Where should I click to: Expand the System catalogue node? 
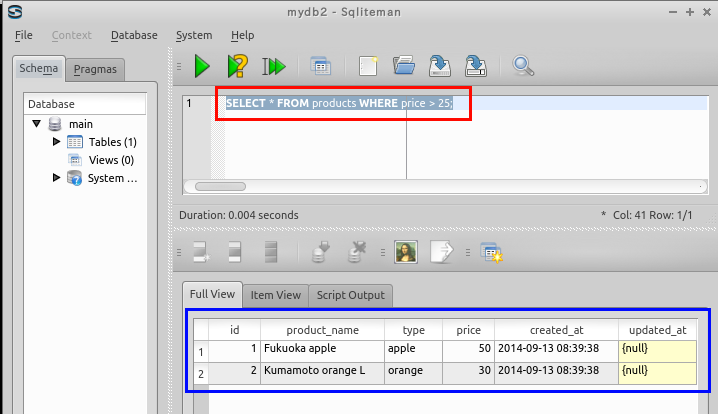coord(56,178)
